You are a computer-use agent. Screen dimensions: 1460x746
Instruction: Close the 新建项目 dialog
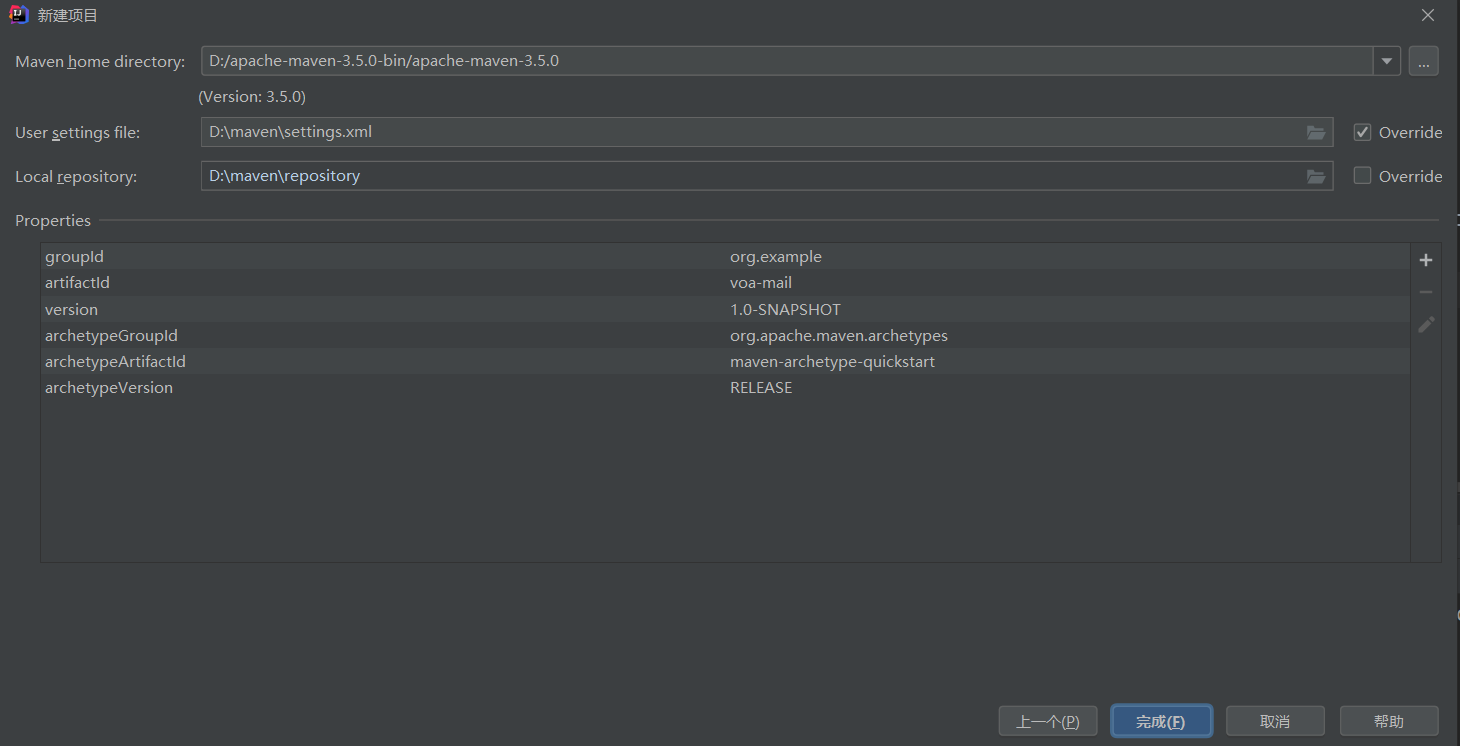[x=1428, y=15]
